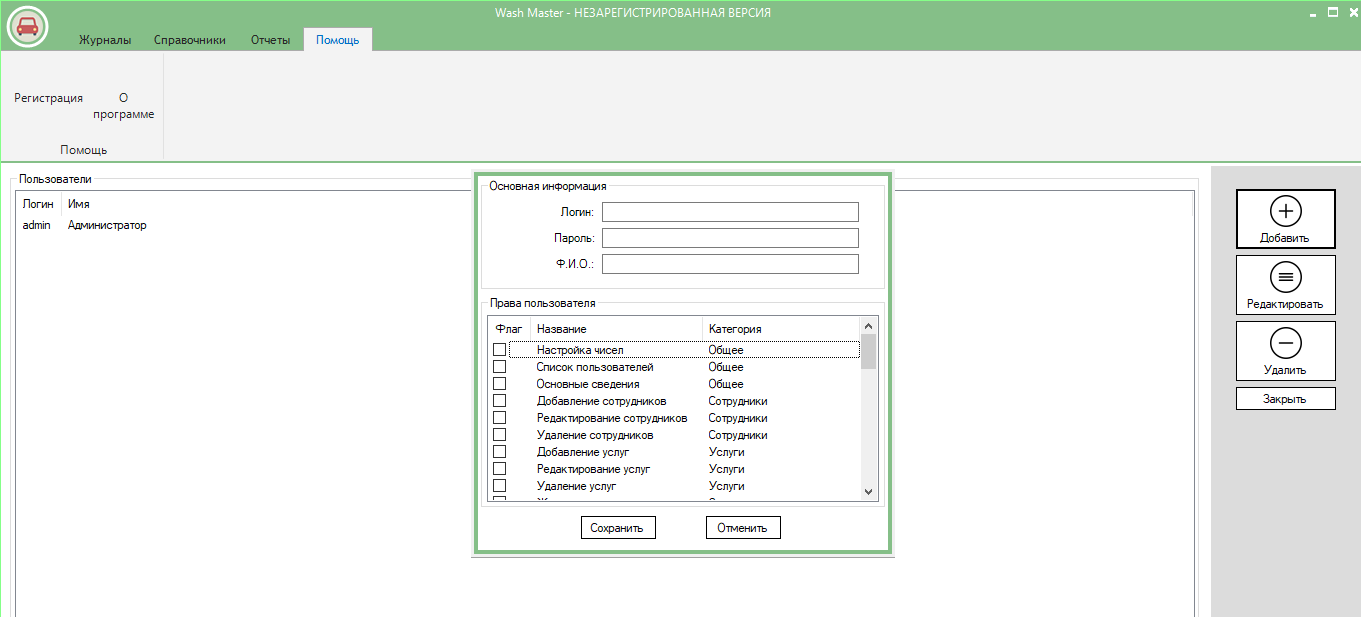This screenshot has width=1361, height=617.
Task: Click the Администратор name cell
Action: pos(107,225)
